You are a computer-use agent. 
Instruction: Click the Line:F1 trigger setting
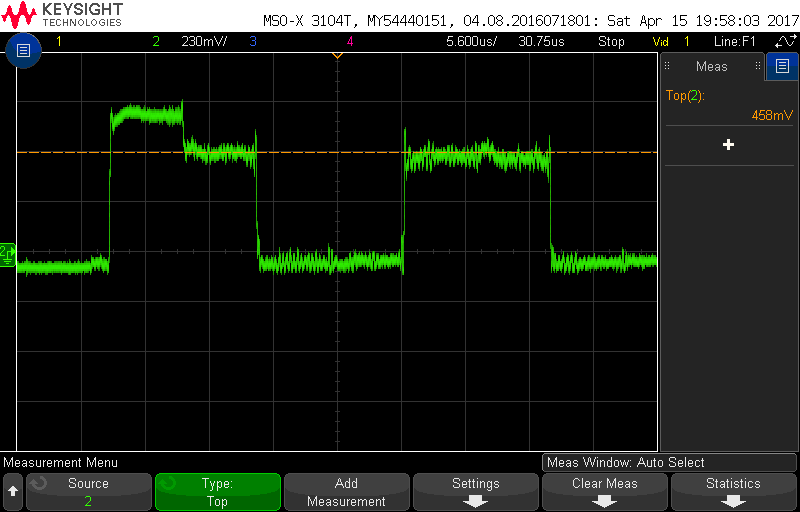[734, 41]
